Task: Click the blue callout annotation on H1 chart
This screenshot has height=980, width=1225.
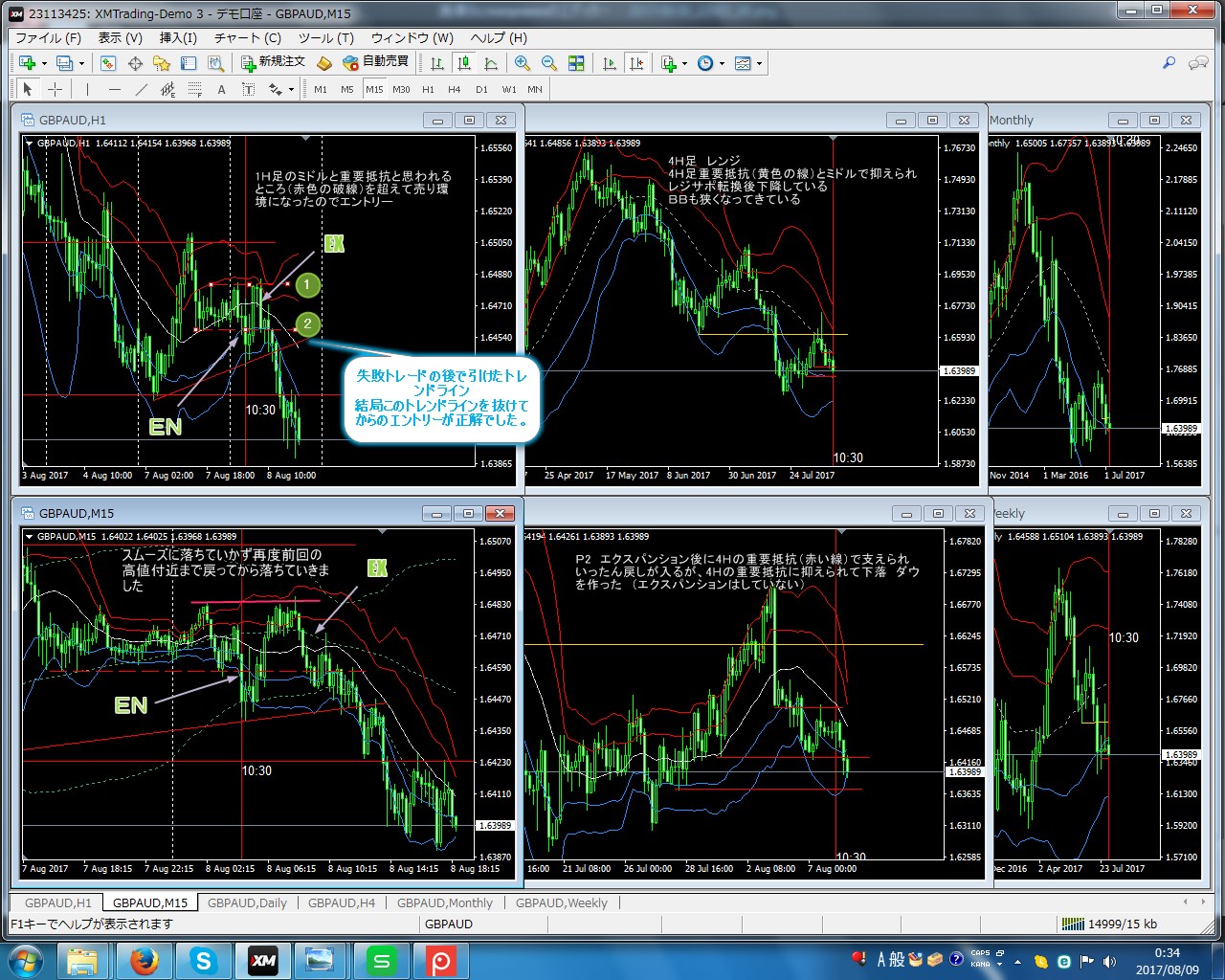Action: [x=441, y=398]
